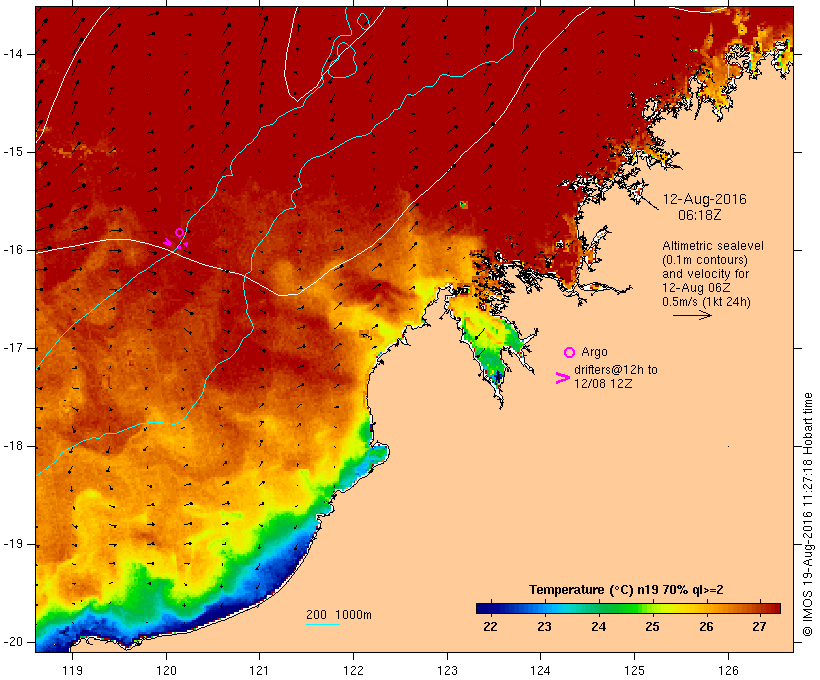Click the Argo float marker on the map
The width and height of the screenshot is (820, 680).
click(179, 232)
